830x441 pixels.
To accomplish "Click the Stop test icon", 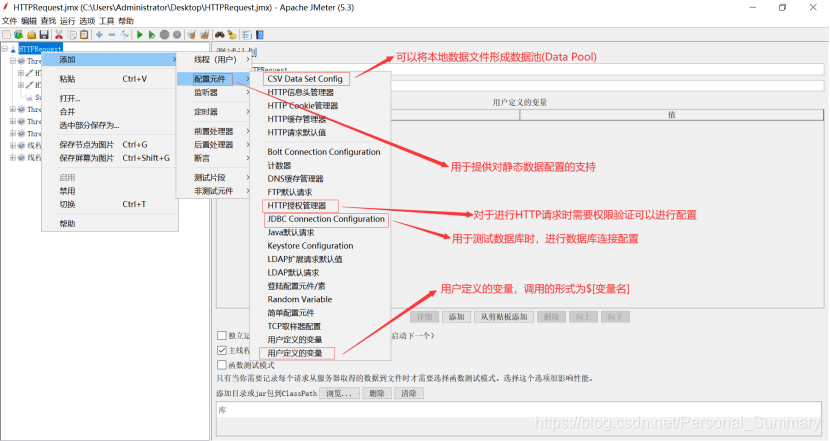I will pos(165,35).
